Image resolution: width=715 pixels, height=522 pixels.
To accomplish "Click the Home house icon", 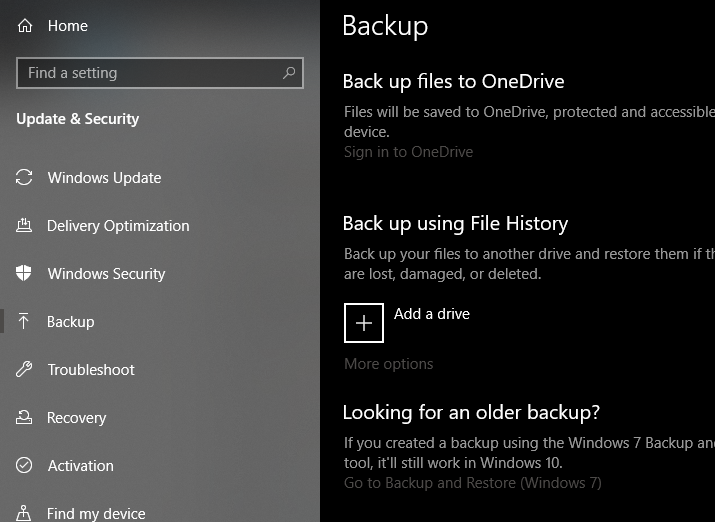I will click(x=25, y=26).
